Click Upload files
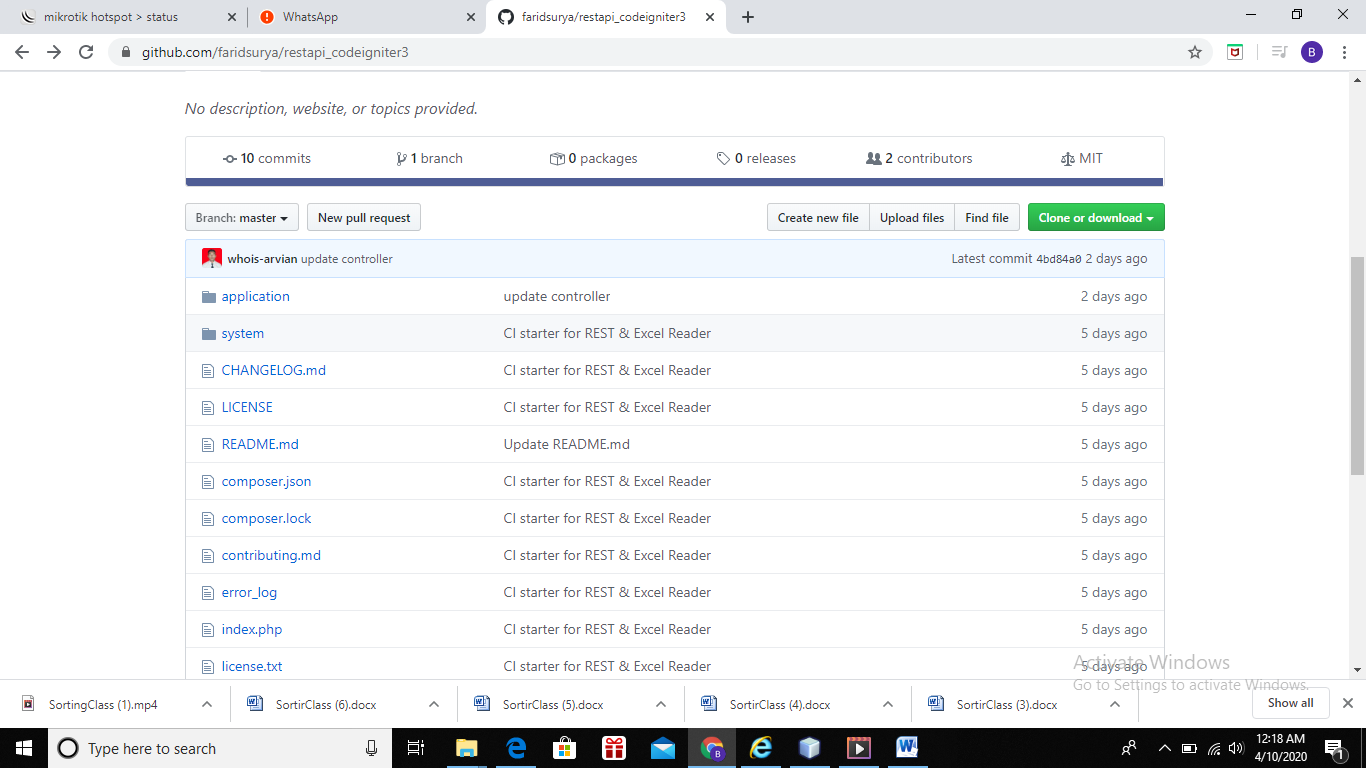The image size is (1366, 768). click(x=912, y=218)
